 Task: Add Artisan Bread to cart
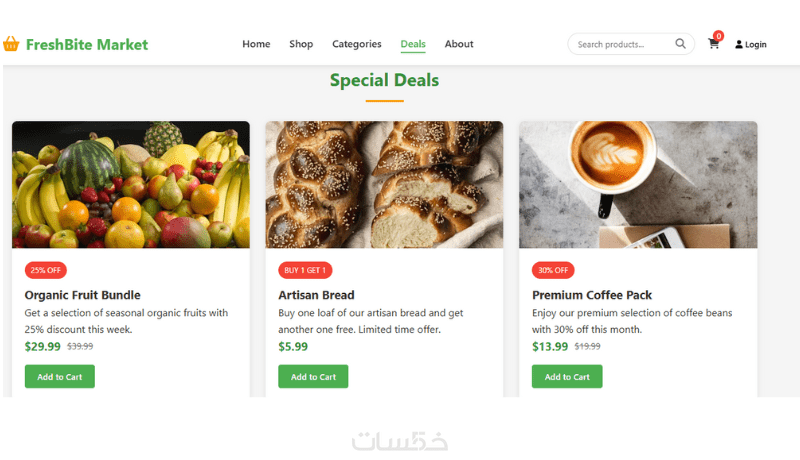tap(313, 376)
